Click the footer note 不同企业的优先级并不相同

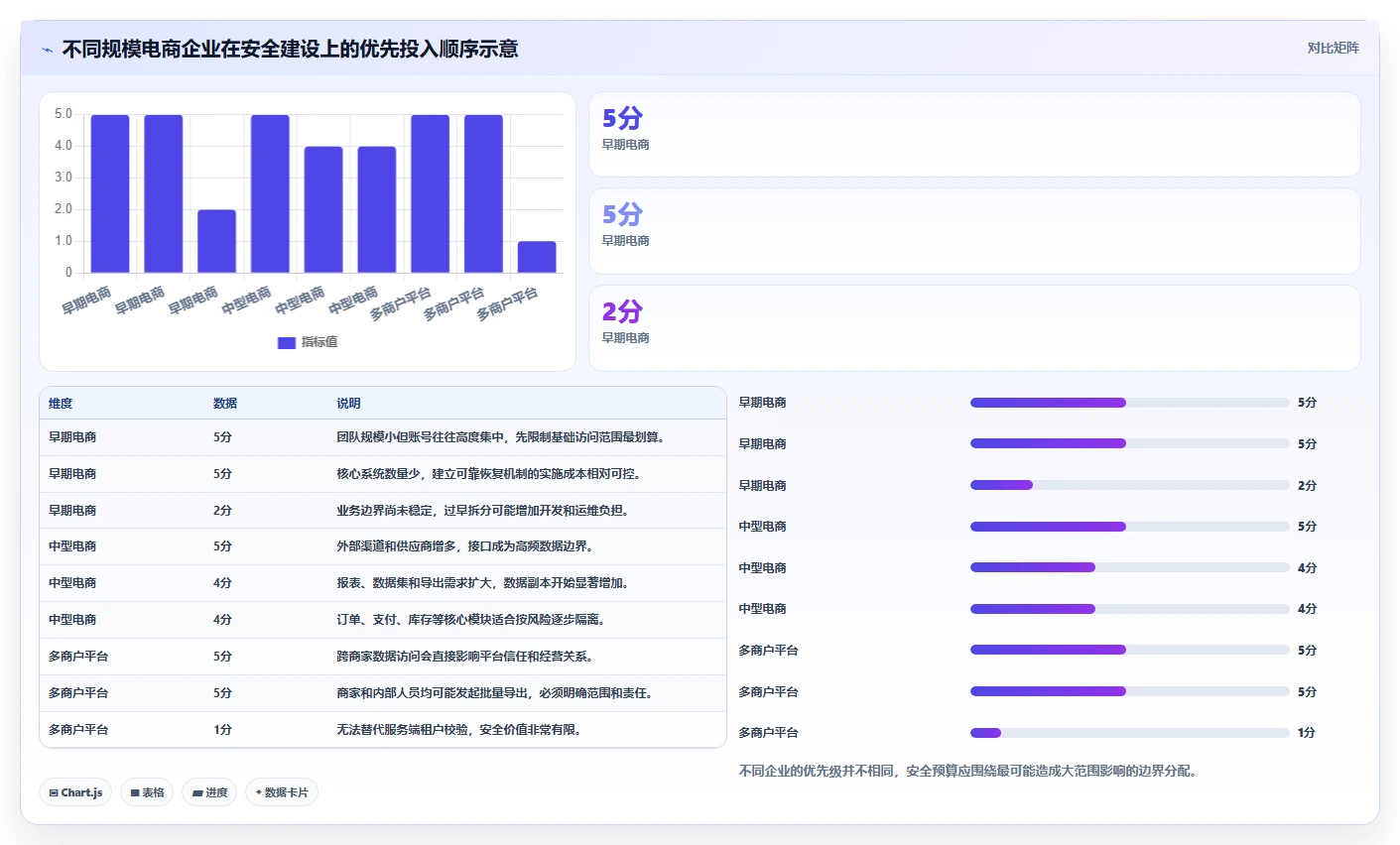tap(967, 771)
